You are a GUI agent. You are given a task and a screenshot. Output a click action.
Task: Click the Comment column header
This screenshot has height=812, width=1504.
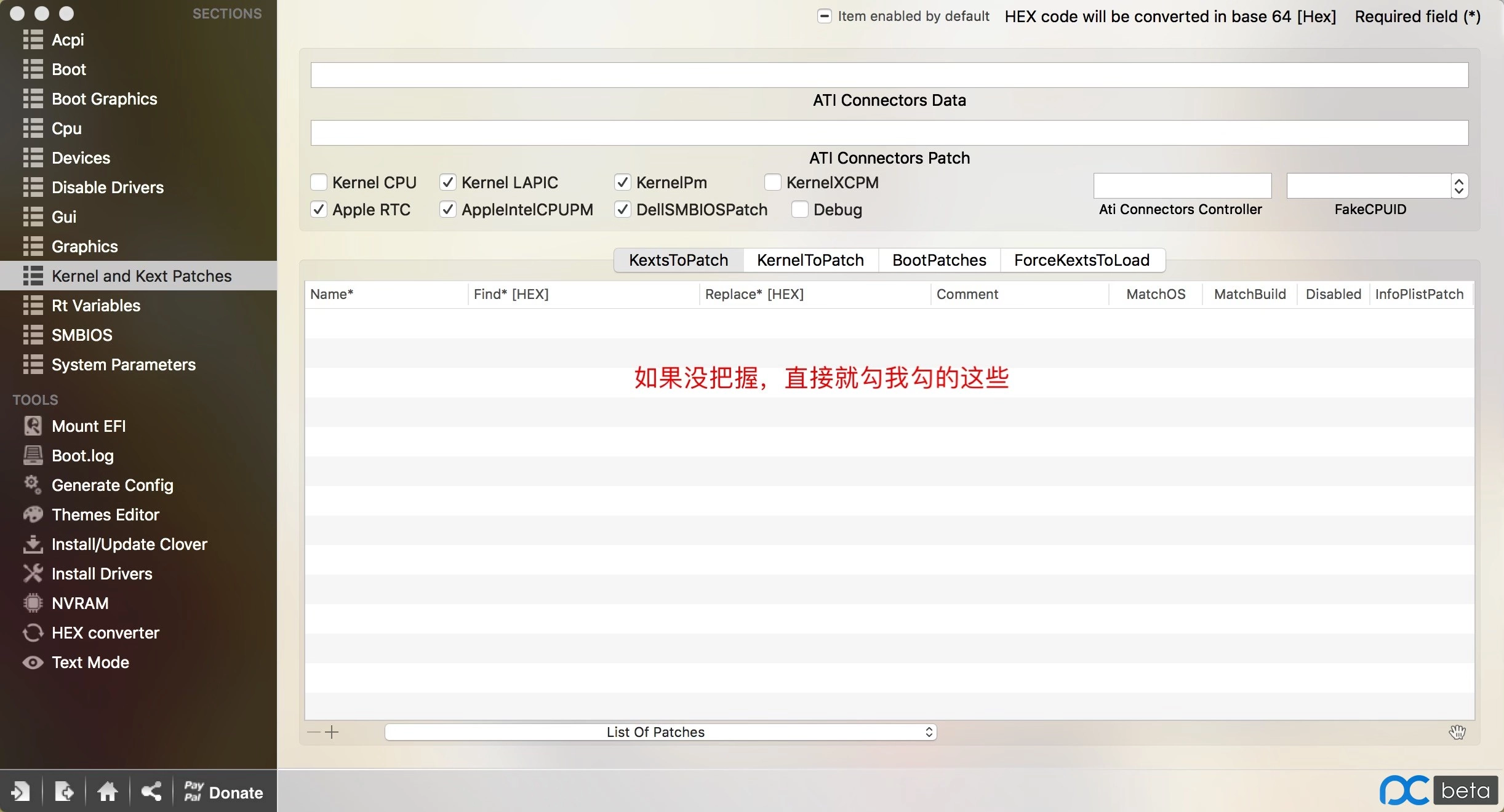pyautogui.click(x=1020, y=294)
